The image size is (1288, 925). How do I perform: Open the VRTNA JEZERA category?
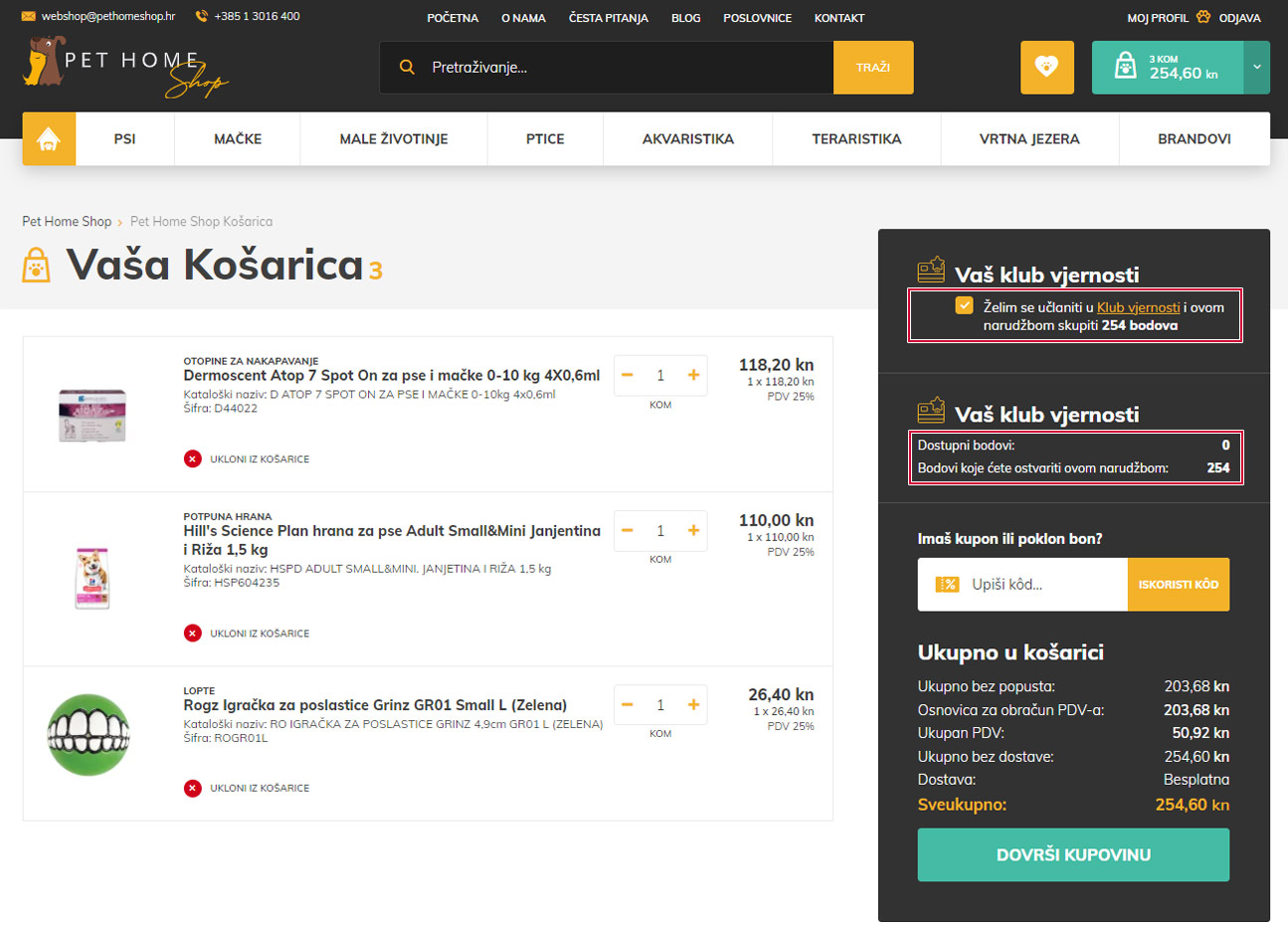(1029, 139)
